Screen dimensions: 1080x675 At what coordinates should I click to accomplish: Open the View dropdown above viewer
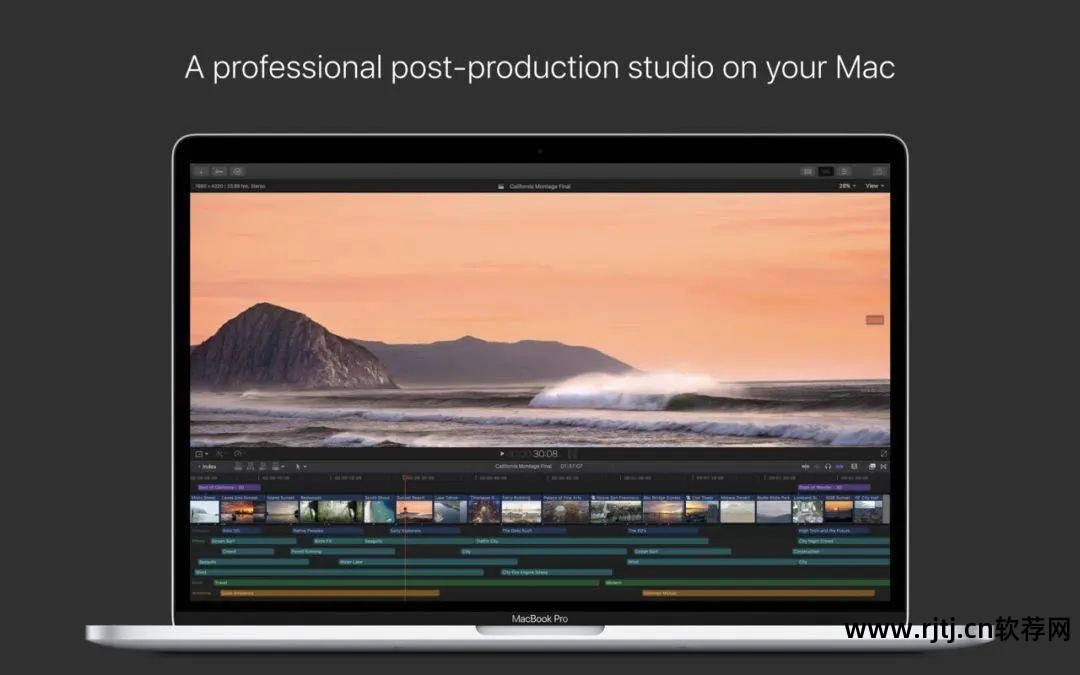point(874,186)
